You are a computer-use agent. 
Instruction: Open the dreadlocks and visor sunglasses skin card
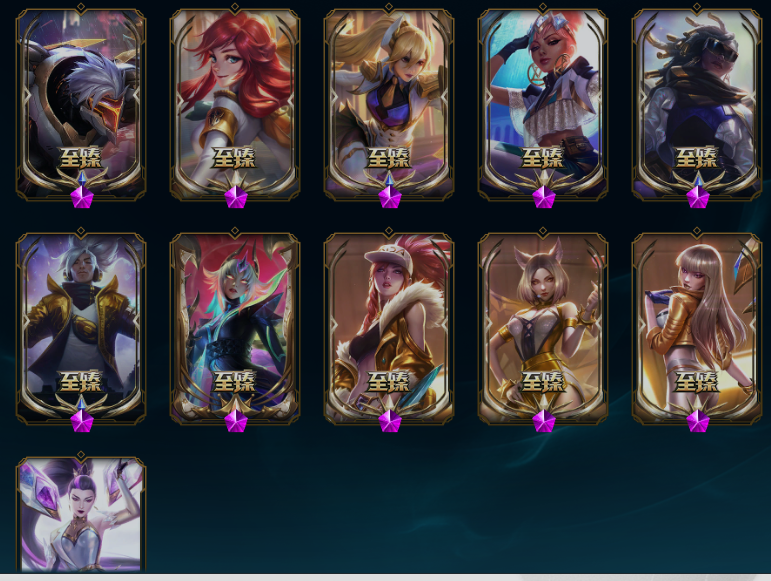[x=697, y=104]
